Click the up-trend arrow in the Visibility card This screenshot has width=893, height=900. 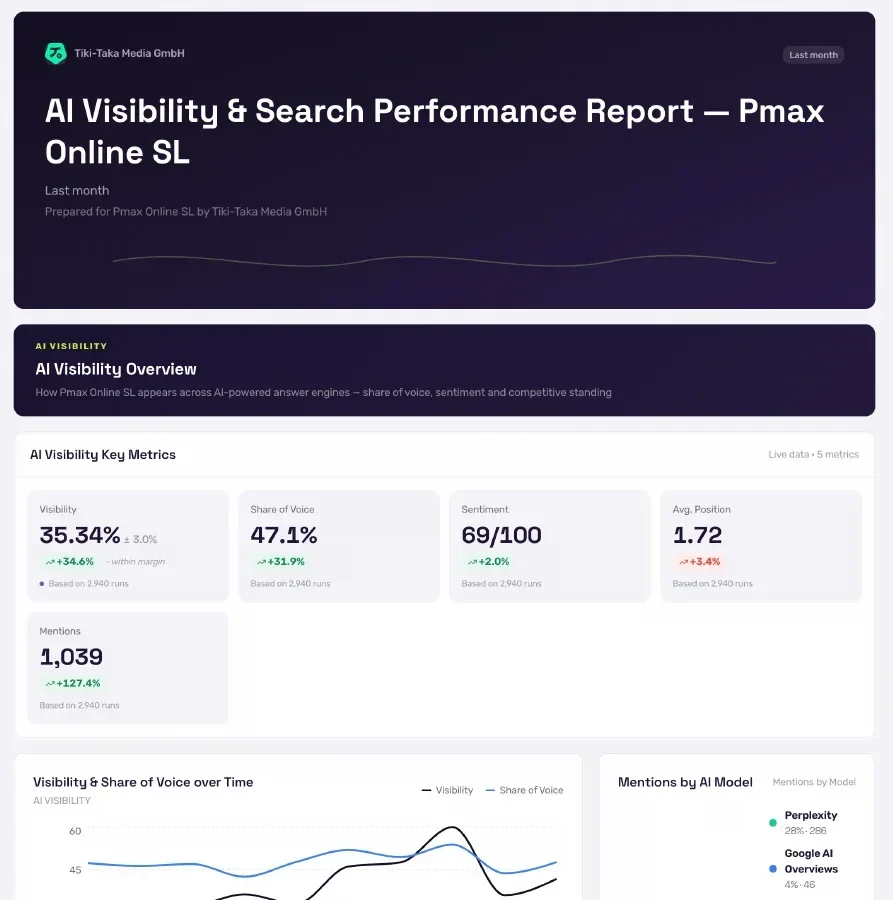tap(50, 562)
